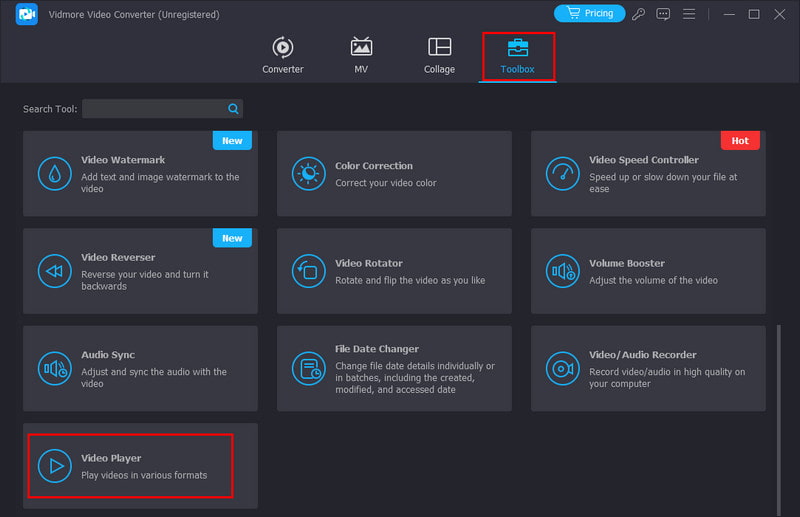Open the feedback chat bubble icon

664,14
